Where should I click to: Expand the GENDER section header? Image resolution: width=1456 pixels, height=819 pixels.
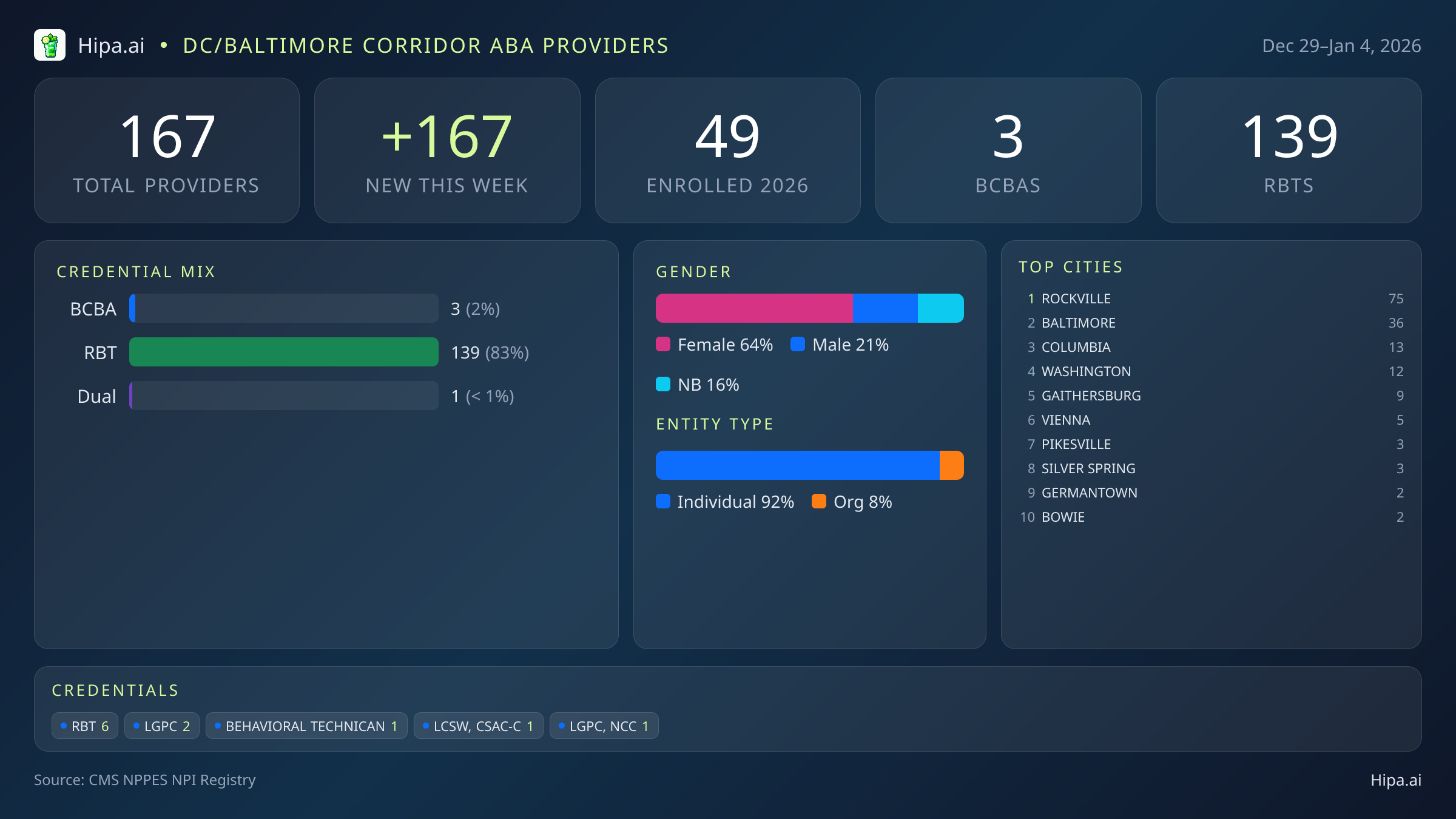(693, 271)
